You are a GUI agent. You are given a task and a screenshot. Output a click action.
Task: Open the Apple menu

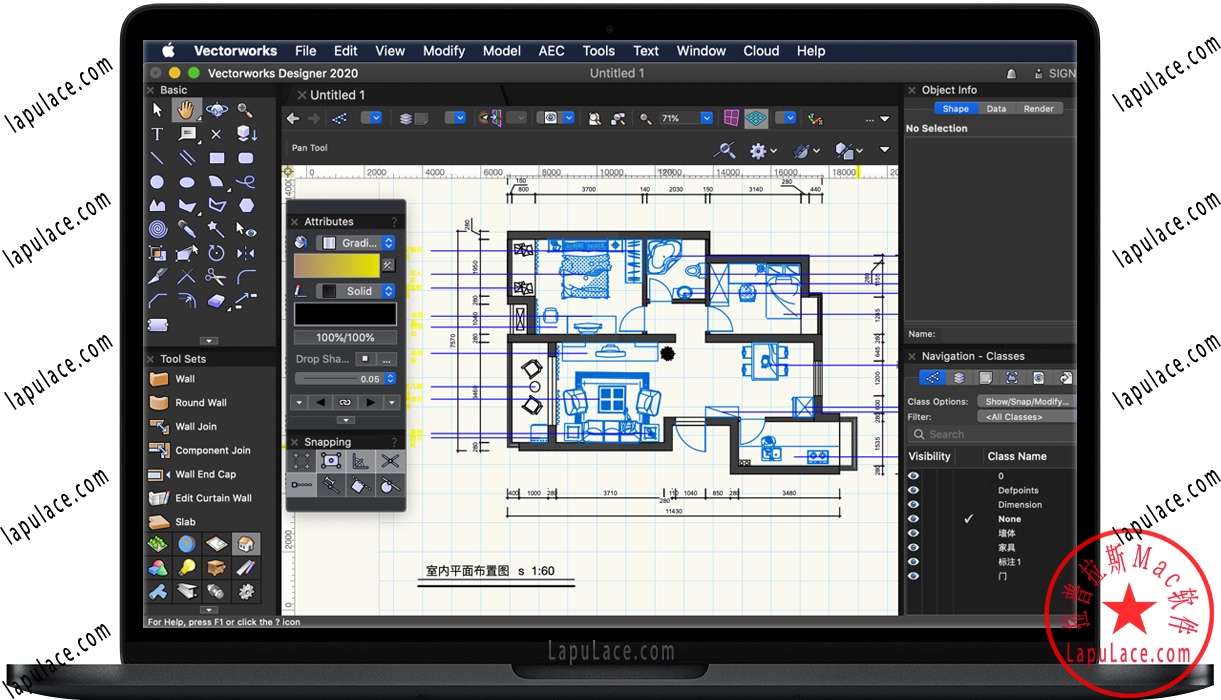click(x=168, y=51)
